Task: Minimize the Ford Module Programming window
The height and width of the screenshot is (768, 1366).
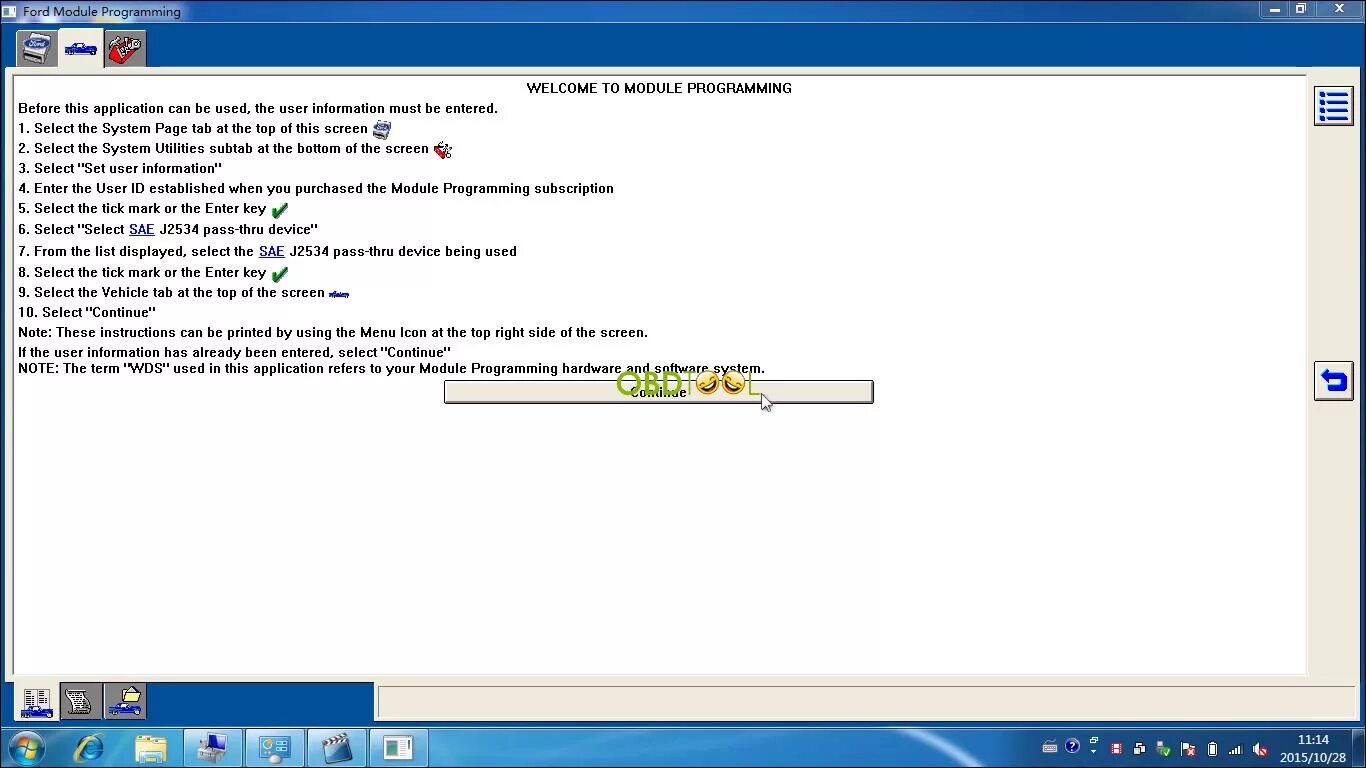Action: tap(1275, 9)
